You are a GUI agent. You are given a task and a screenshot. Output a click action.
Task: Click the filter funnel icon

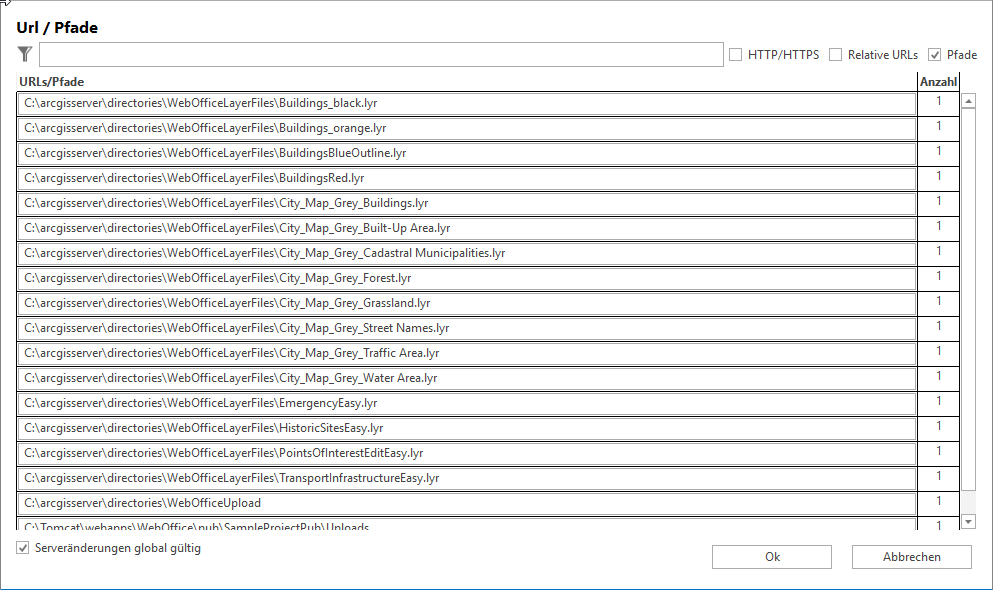tap(25, 55)
